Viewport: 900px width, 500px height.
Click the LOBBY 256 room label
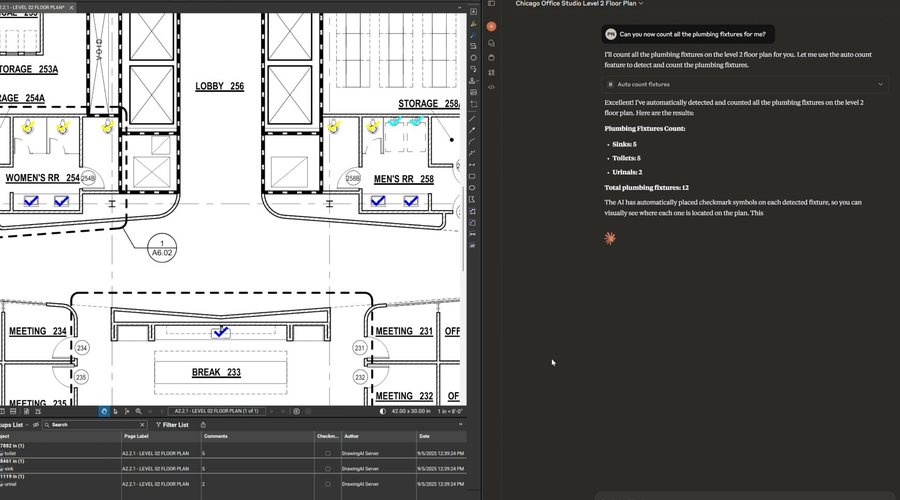pyautogui.click(x=219, y=86)
